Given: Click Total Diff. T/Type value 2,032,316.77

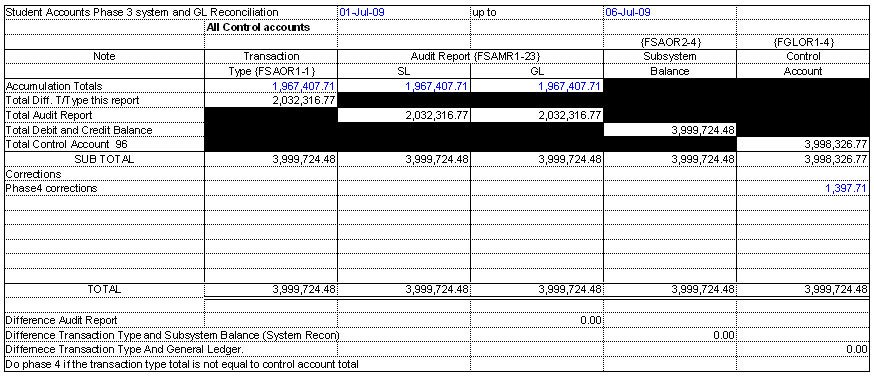Looking at the screenshot, I should coord(271,100).
